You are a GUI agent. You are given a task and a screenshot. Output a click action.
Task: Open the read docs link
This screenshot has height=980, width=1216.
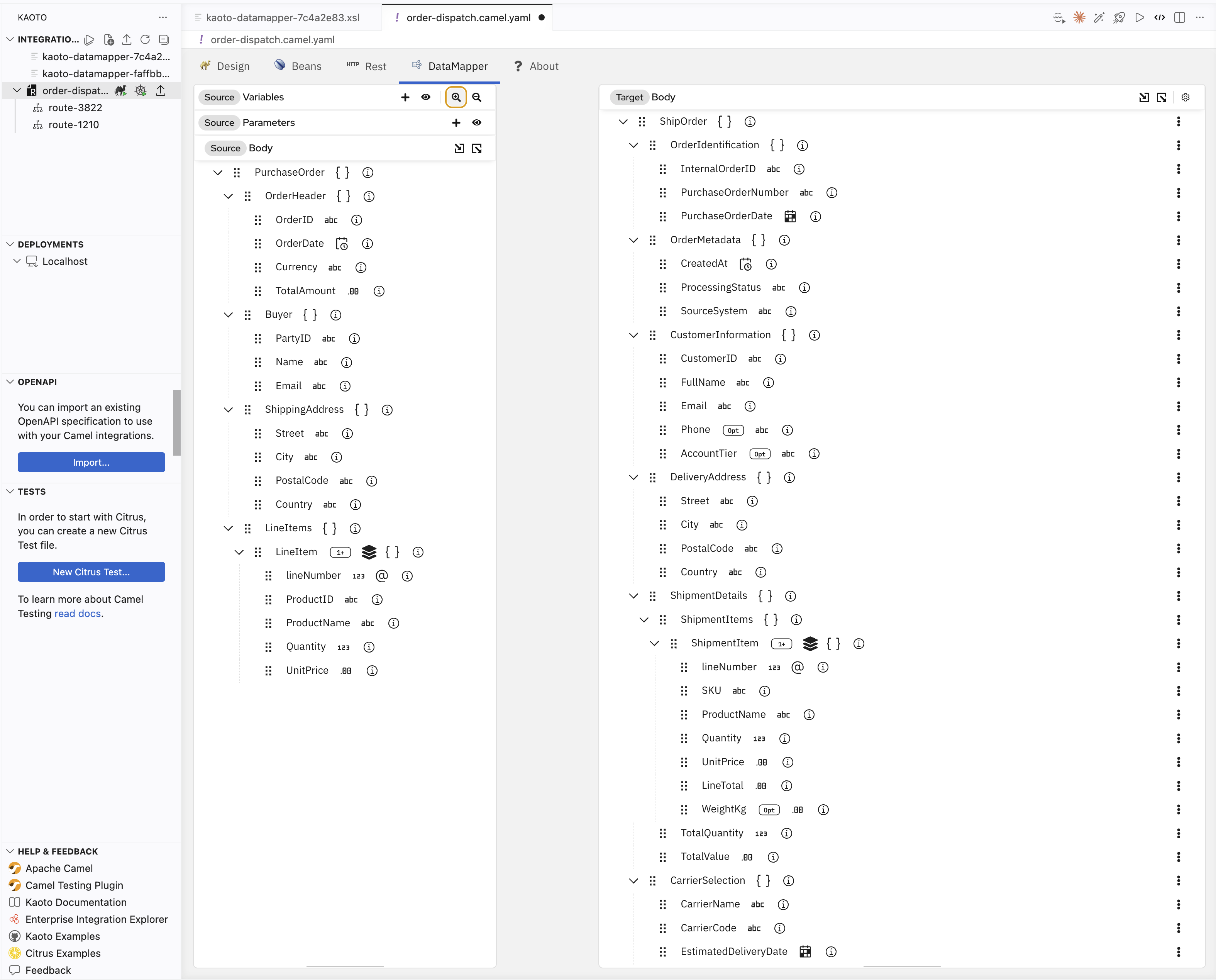coord(77,614)
